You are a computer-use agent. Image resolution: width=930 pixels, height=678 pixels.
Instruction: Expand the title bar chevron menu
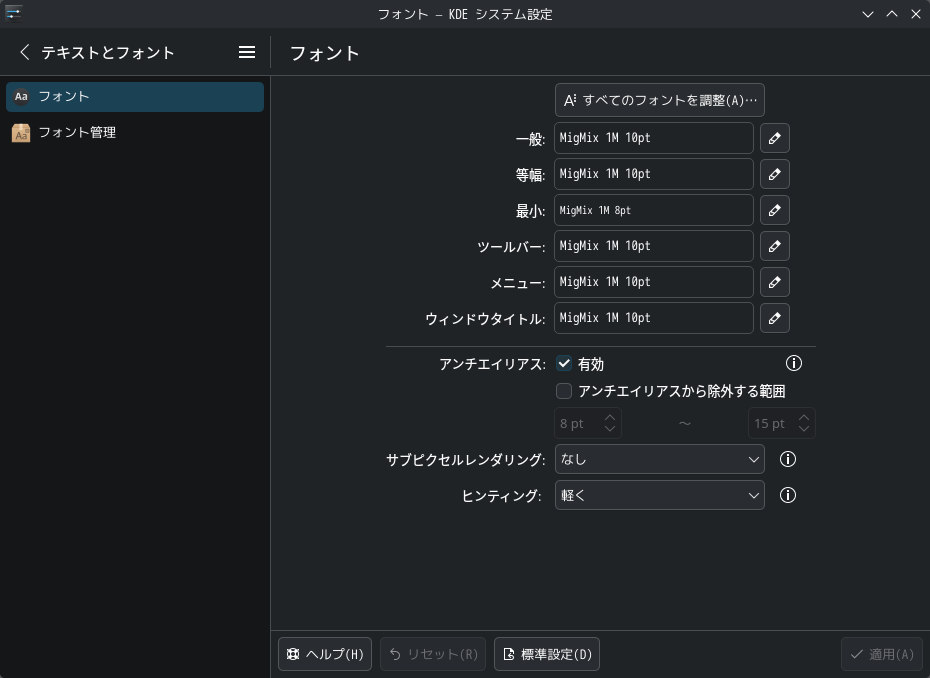coord(868,14)
